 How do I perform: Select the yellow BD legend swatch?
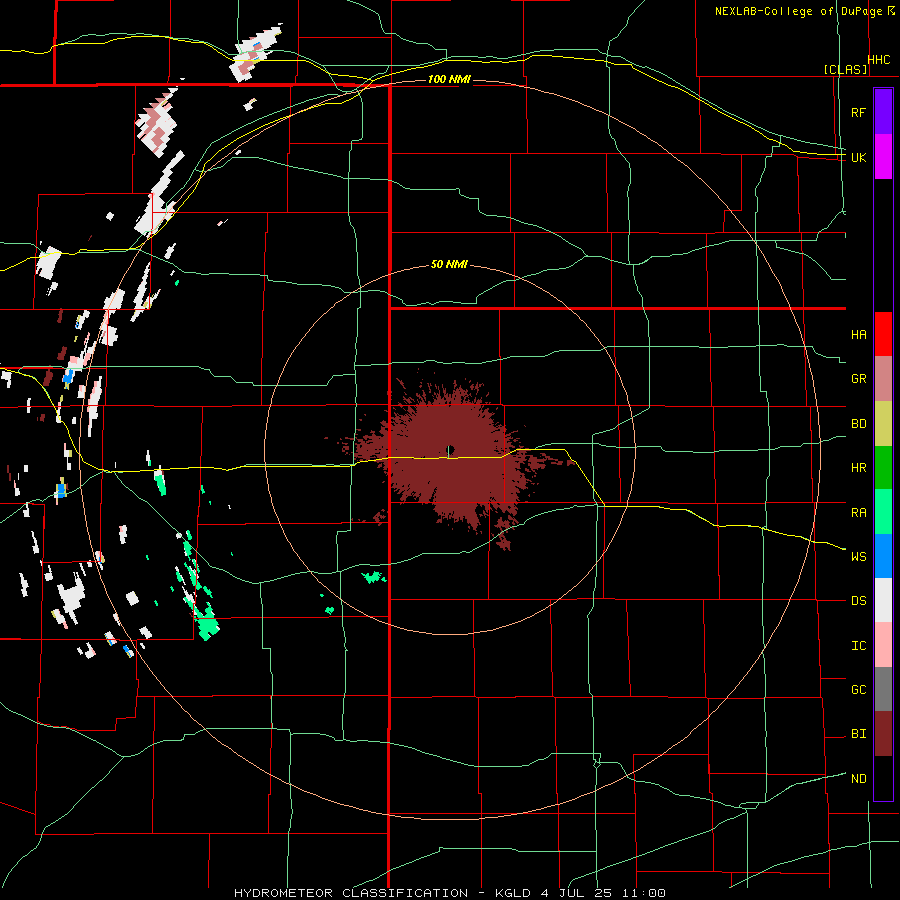click(x=883, y=424)
